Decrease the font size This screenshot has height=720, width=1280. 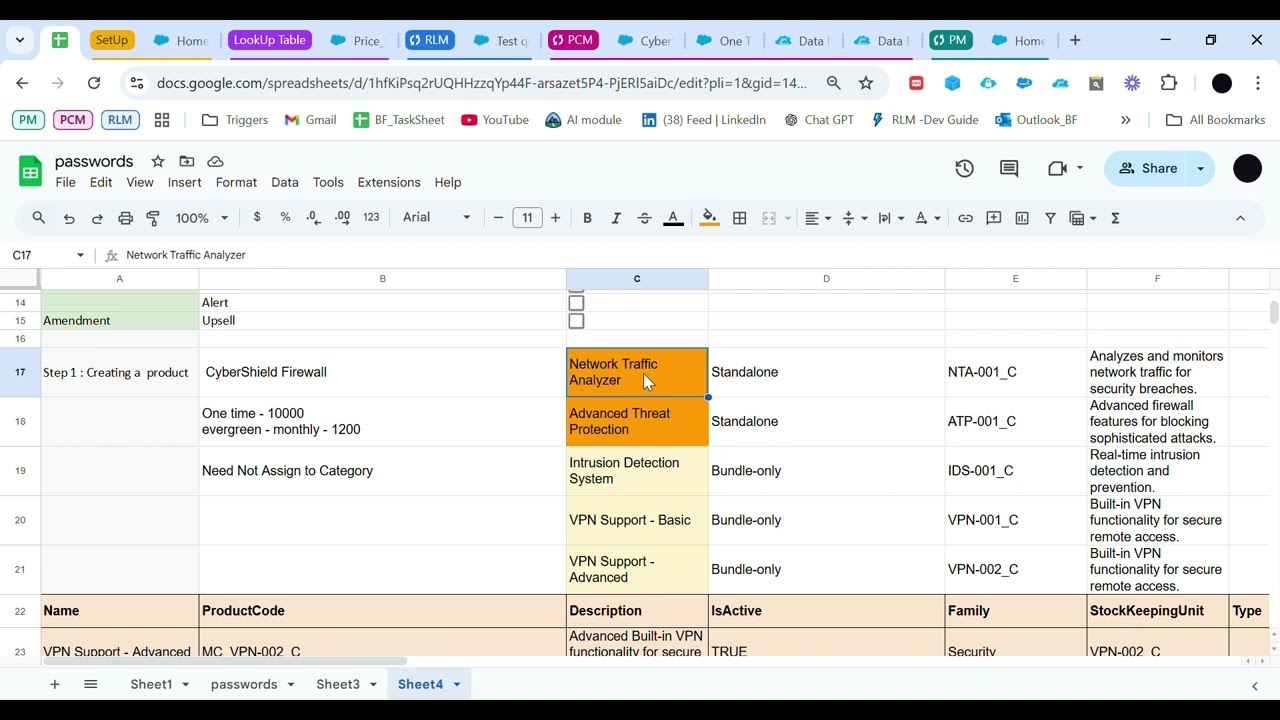pyautogui.click(x=498, y=218)
